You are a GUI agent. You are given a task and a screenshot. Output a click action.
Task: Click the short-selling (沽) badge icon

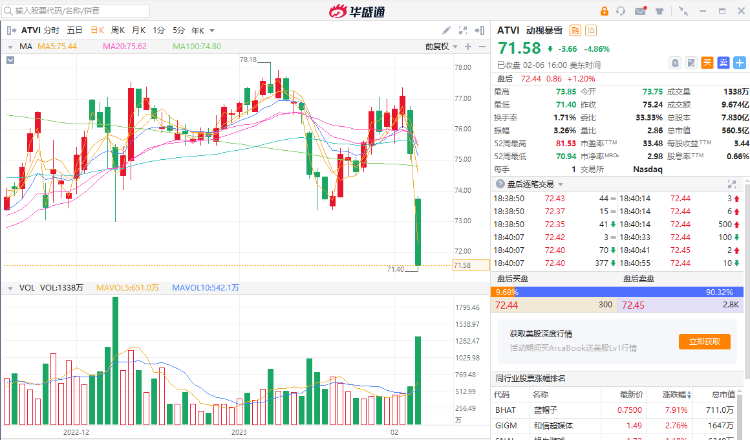click(x=591, y=31)
